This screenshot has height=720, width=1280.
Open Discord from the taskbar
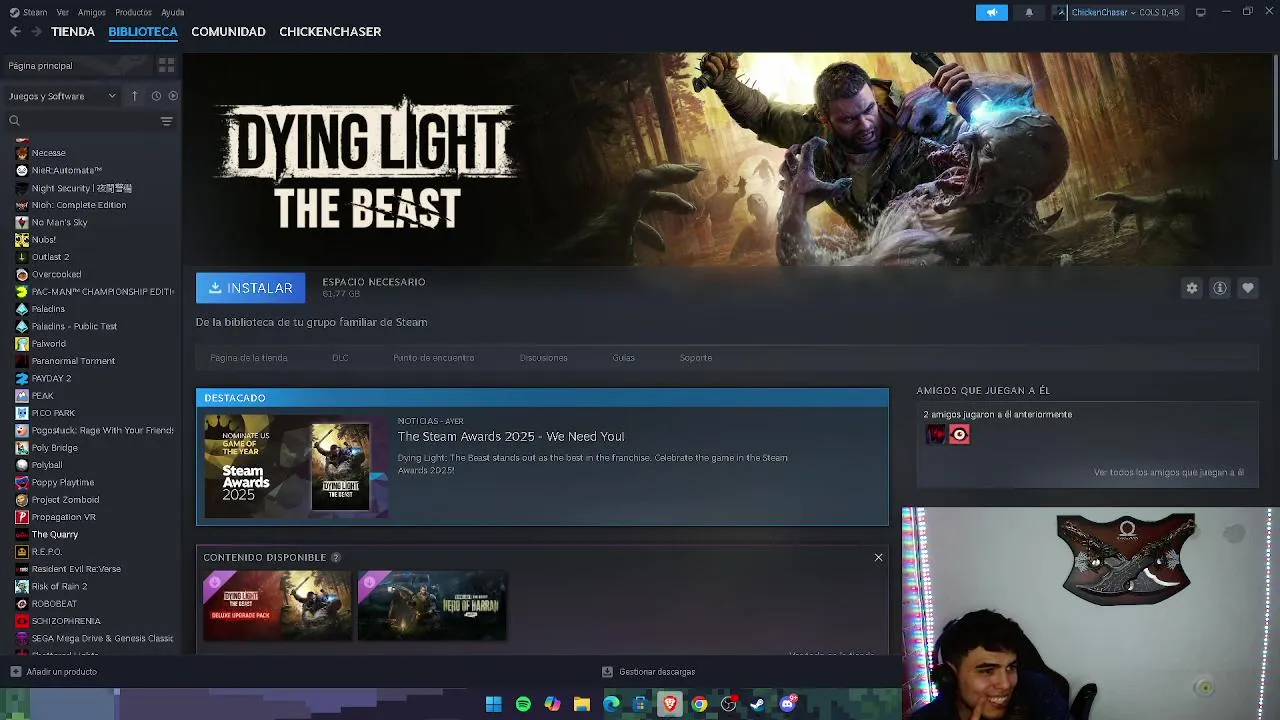pyautogui.click(x=787, y=704)
